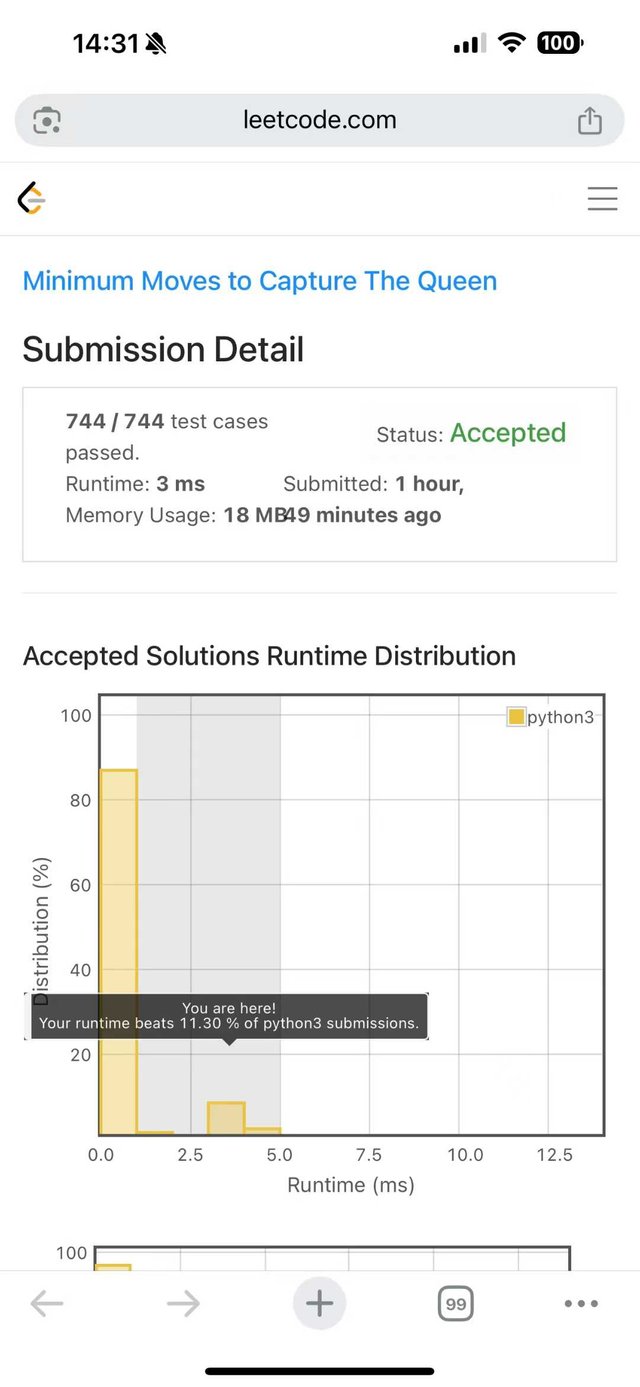Tap the share icon in address bar
This screenshot has height=1387, width=640.
coord(590,121)
